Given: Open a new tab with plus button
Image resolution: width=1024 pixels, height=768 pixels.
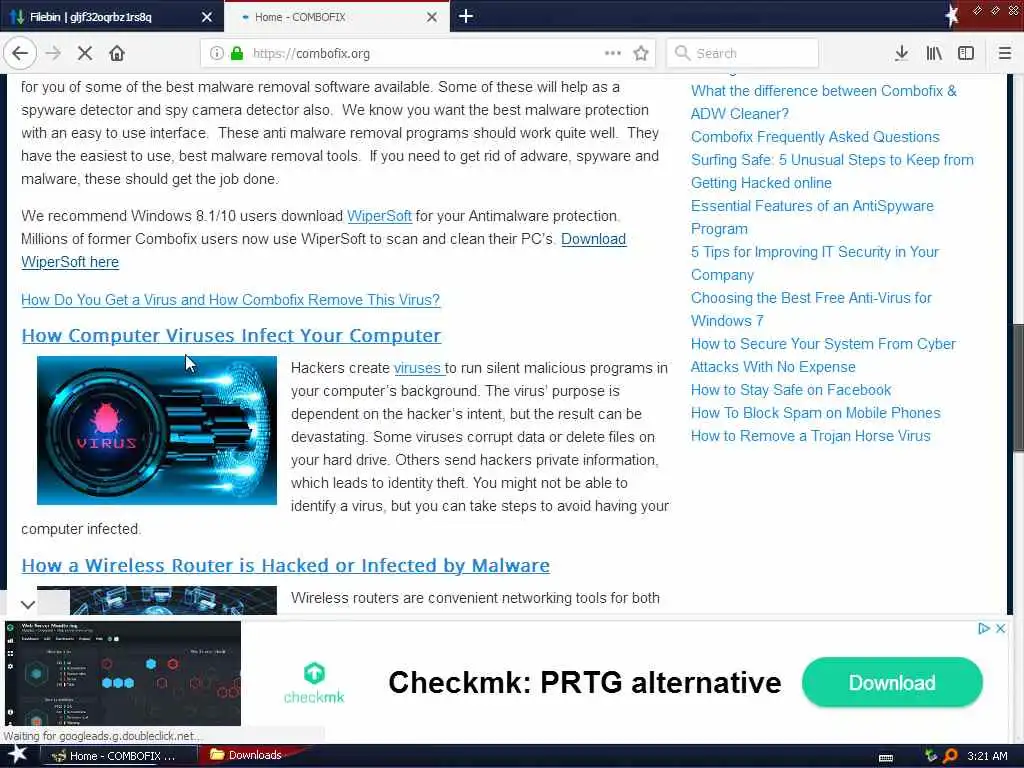Looking at the screenshot, I should (466, 16).
